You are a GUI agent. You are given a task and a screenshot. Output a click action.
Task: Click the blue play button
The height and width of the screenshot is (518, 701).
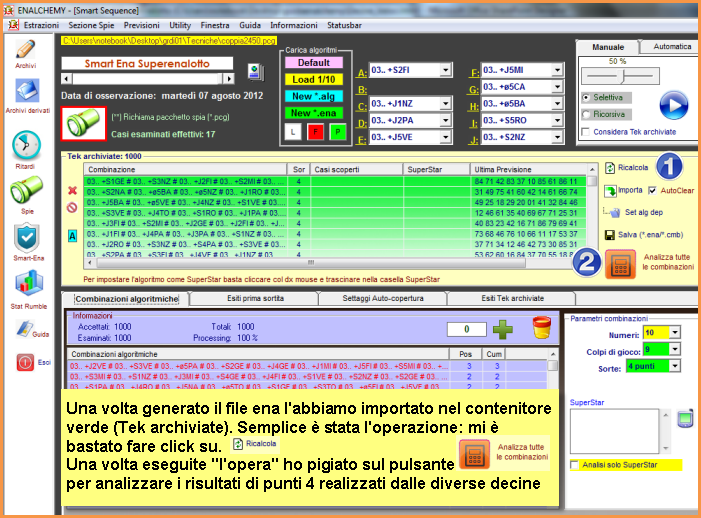674,105
